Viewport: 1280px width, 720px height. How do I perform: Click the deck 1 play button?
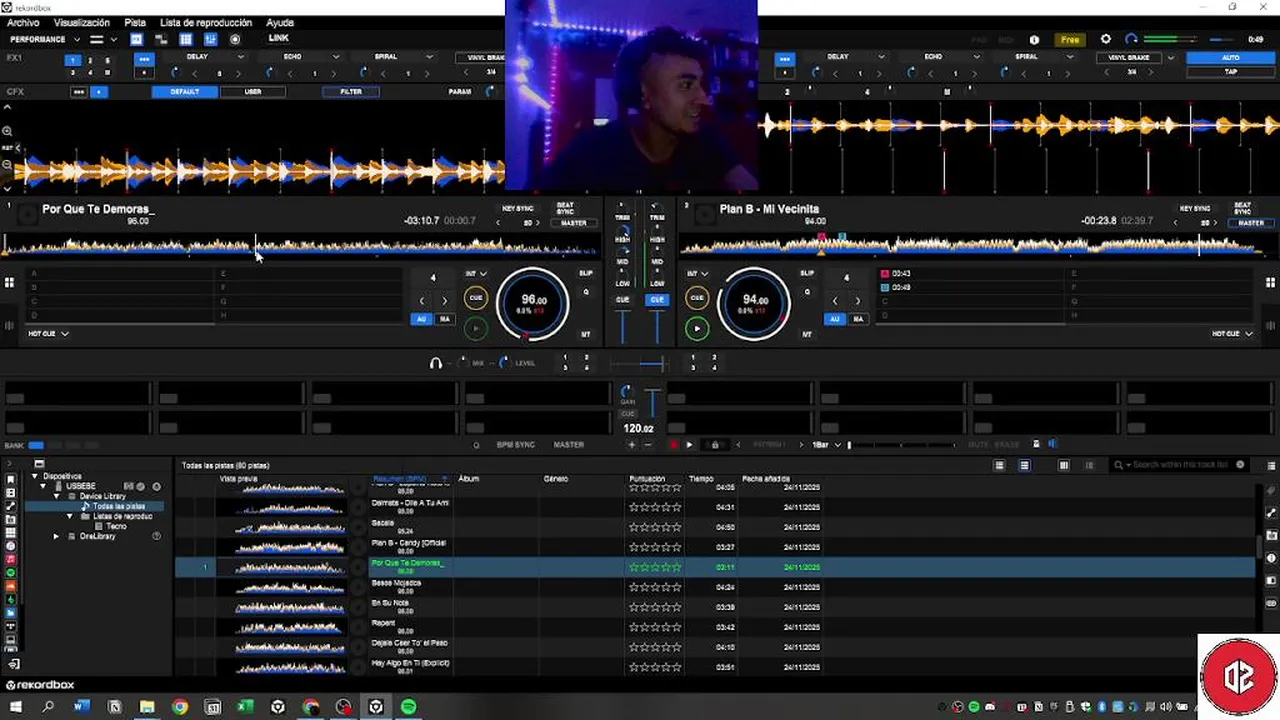click(x=476, y=328)
